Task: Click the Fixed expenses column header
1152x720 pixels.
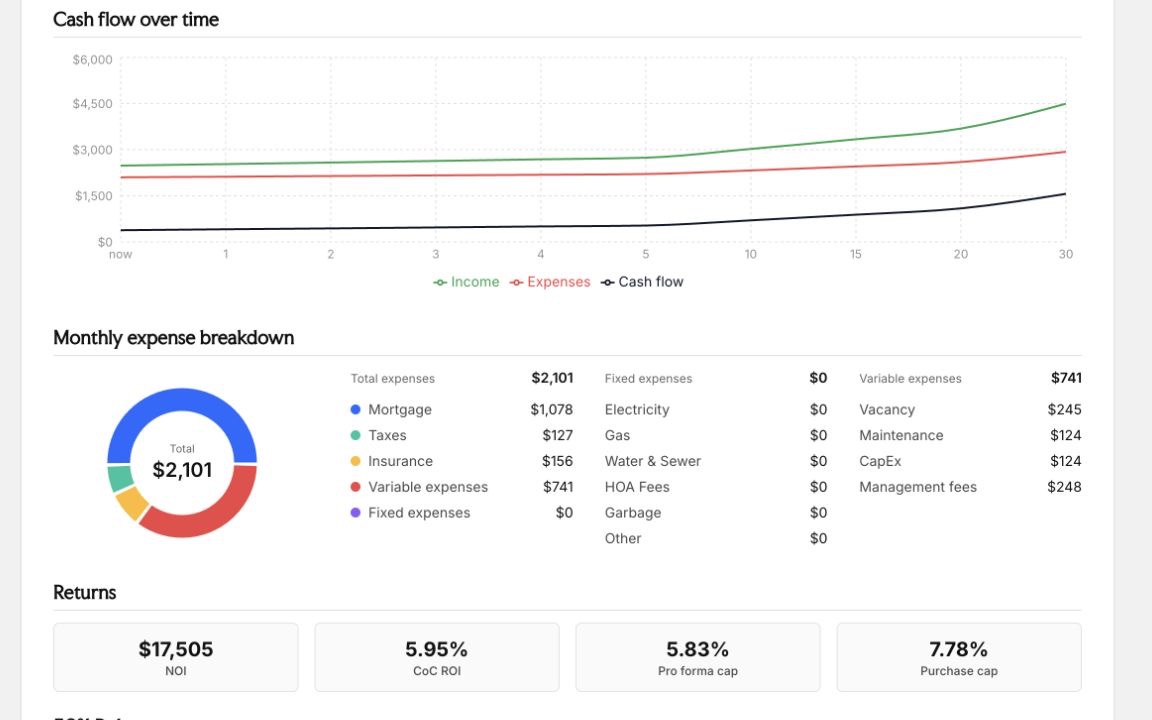Action: (649, 379)
